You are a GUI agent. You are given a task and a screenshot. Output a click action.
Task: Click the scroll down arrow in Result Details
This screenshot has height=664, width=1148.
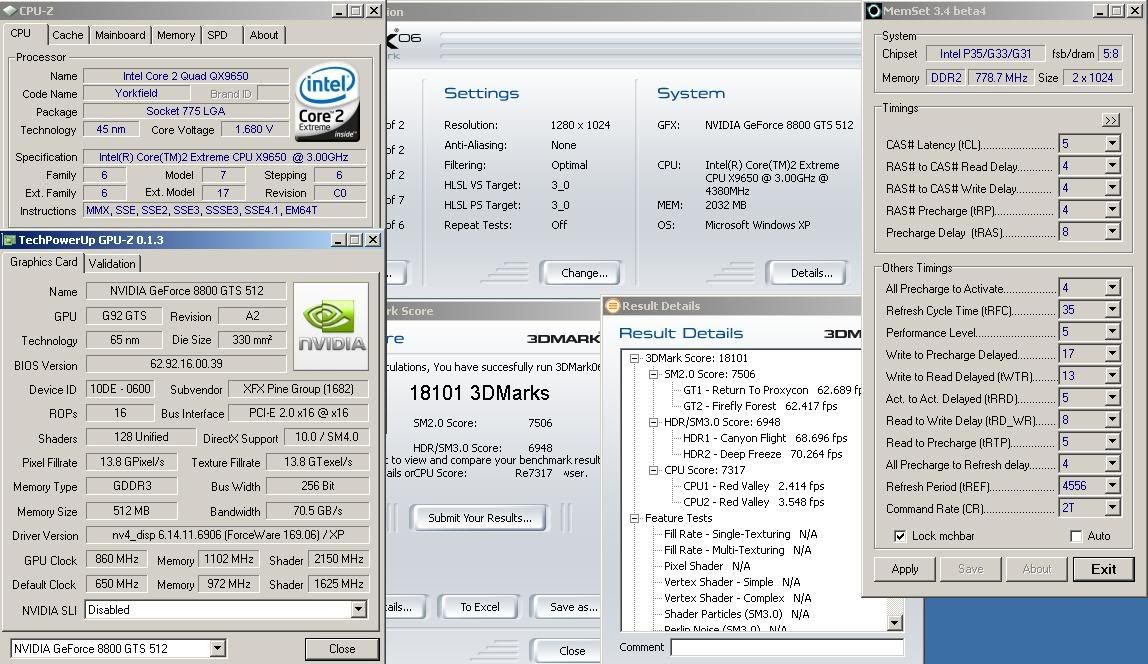[895, 623]
